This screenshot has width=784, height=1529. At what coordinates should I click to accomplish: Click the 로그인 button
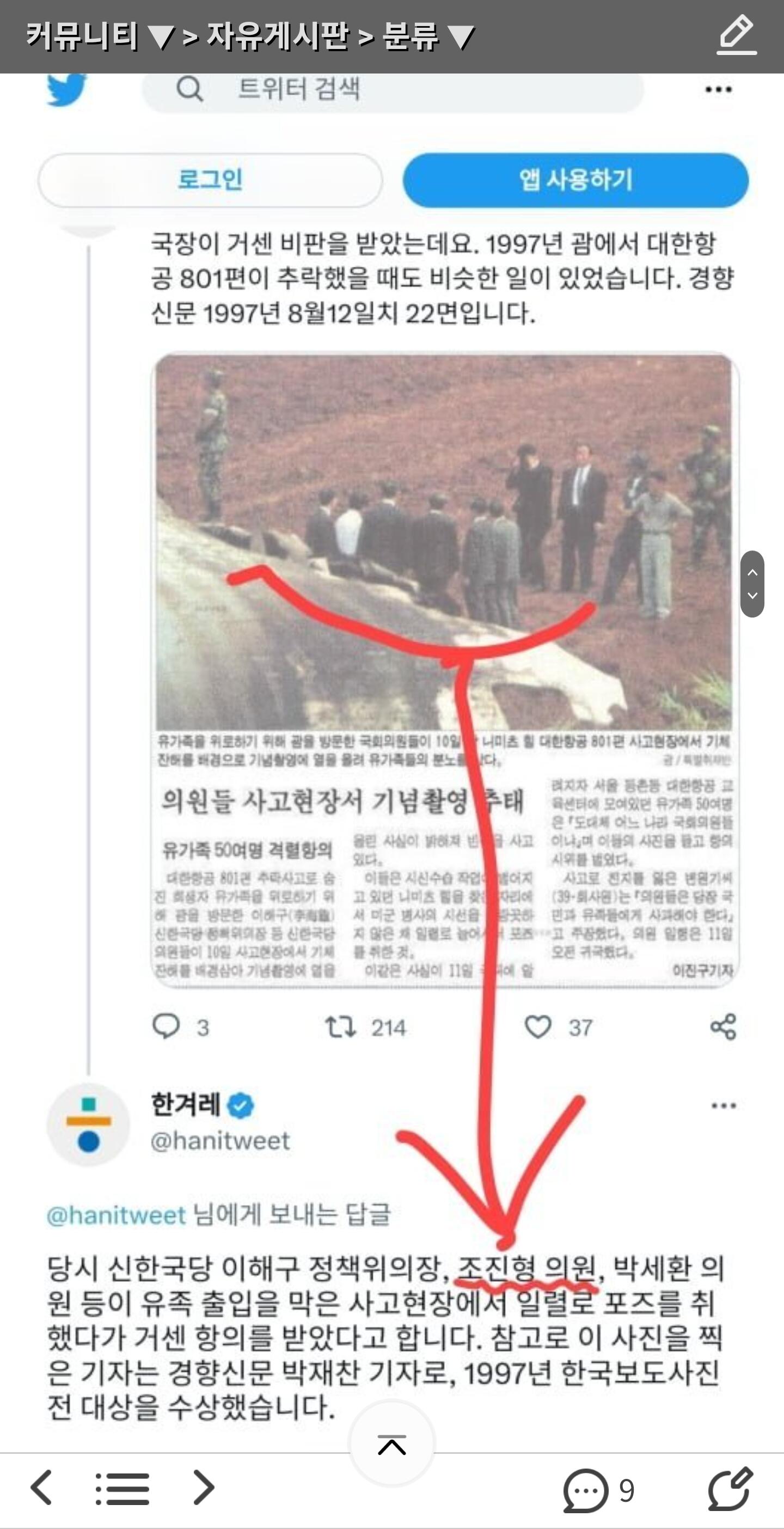point(210,180)
